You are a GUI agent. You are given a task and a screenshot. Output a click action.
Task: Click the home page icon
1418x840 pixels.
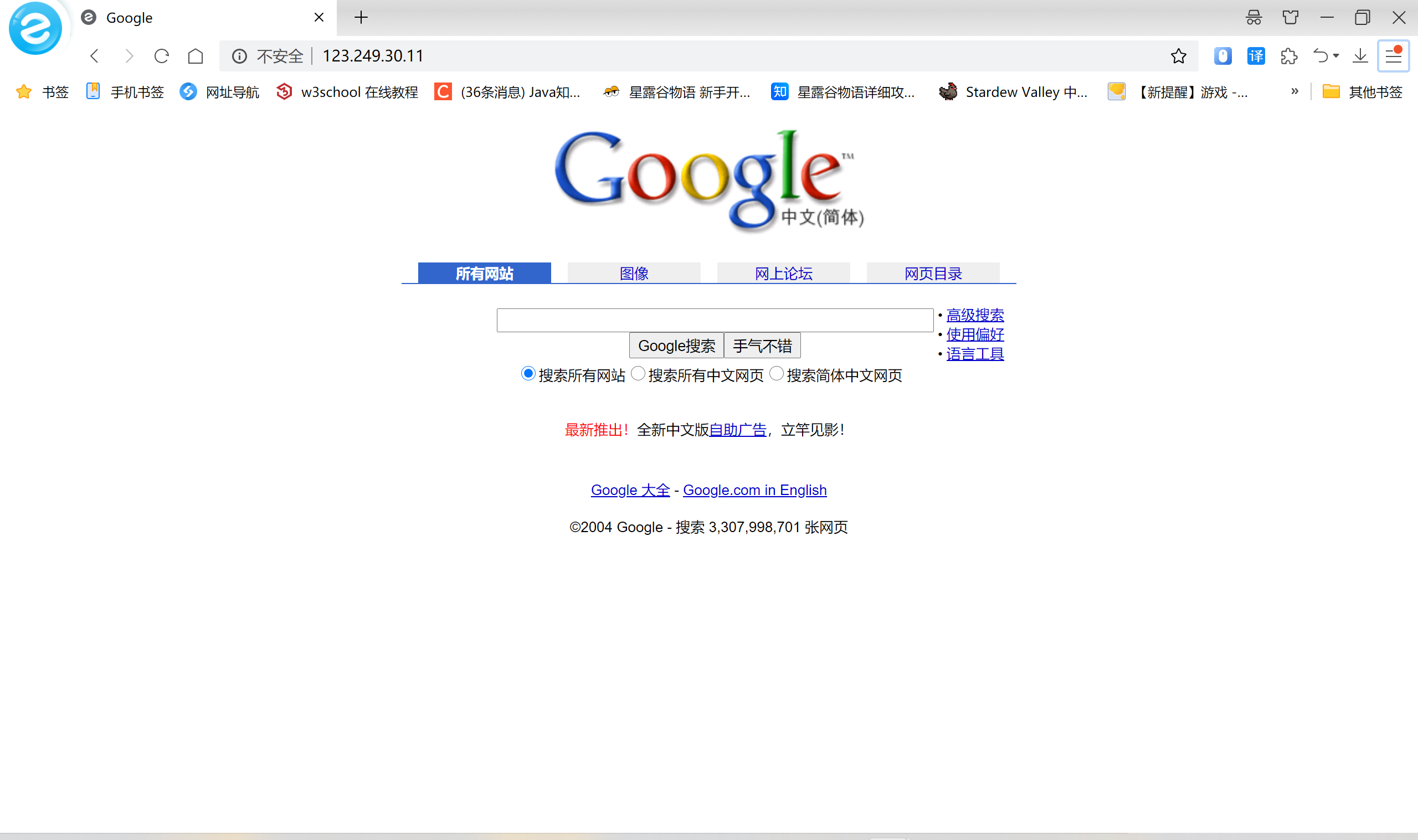tap(196, 56)
